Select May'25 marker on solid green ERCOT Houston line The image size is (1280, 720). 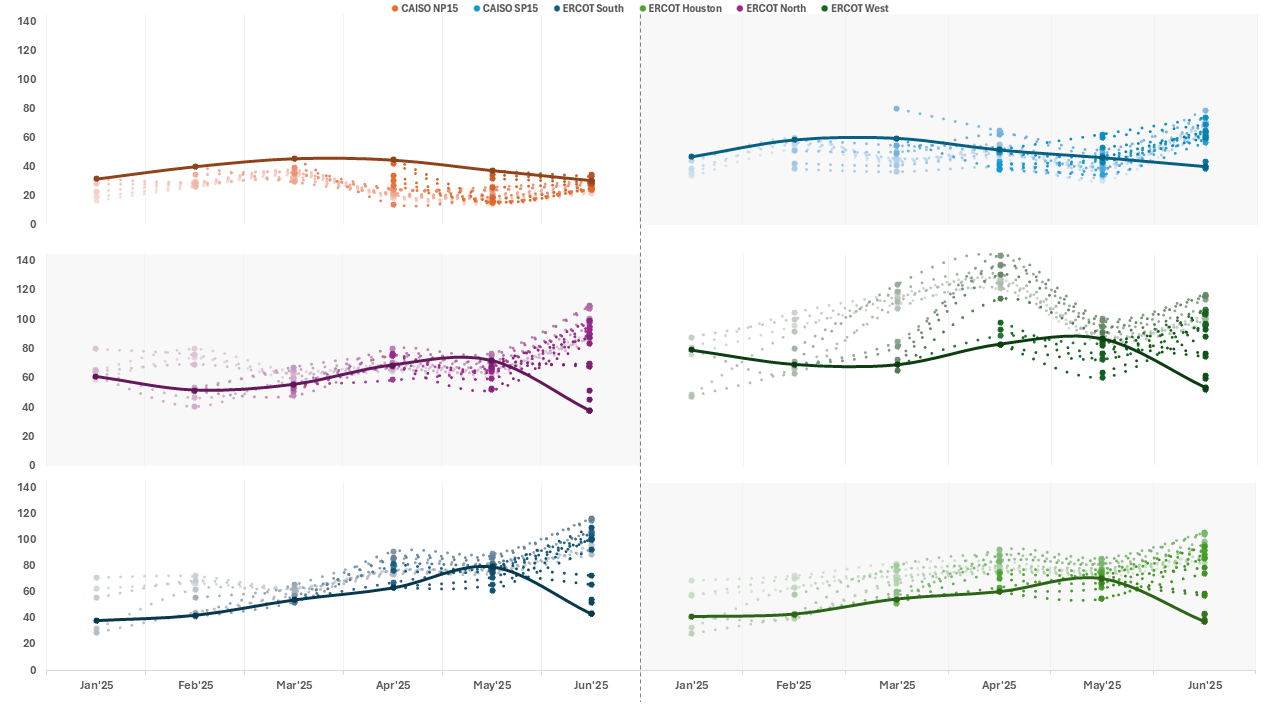[x=1102, y=578]
